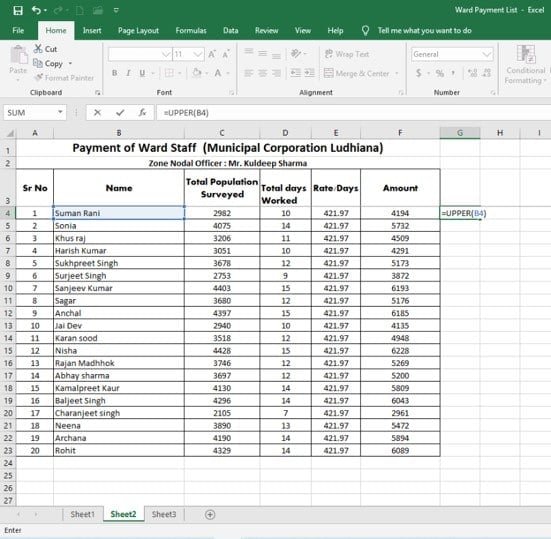Click Increase Font Size icon

coord(212,54)
